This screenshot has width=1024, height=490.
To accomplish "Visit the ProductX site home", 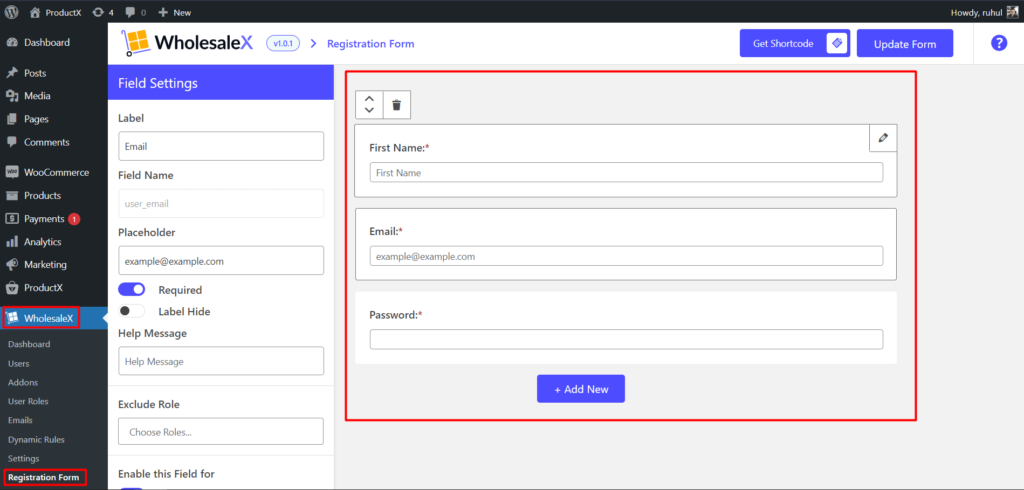I will 55,12.
